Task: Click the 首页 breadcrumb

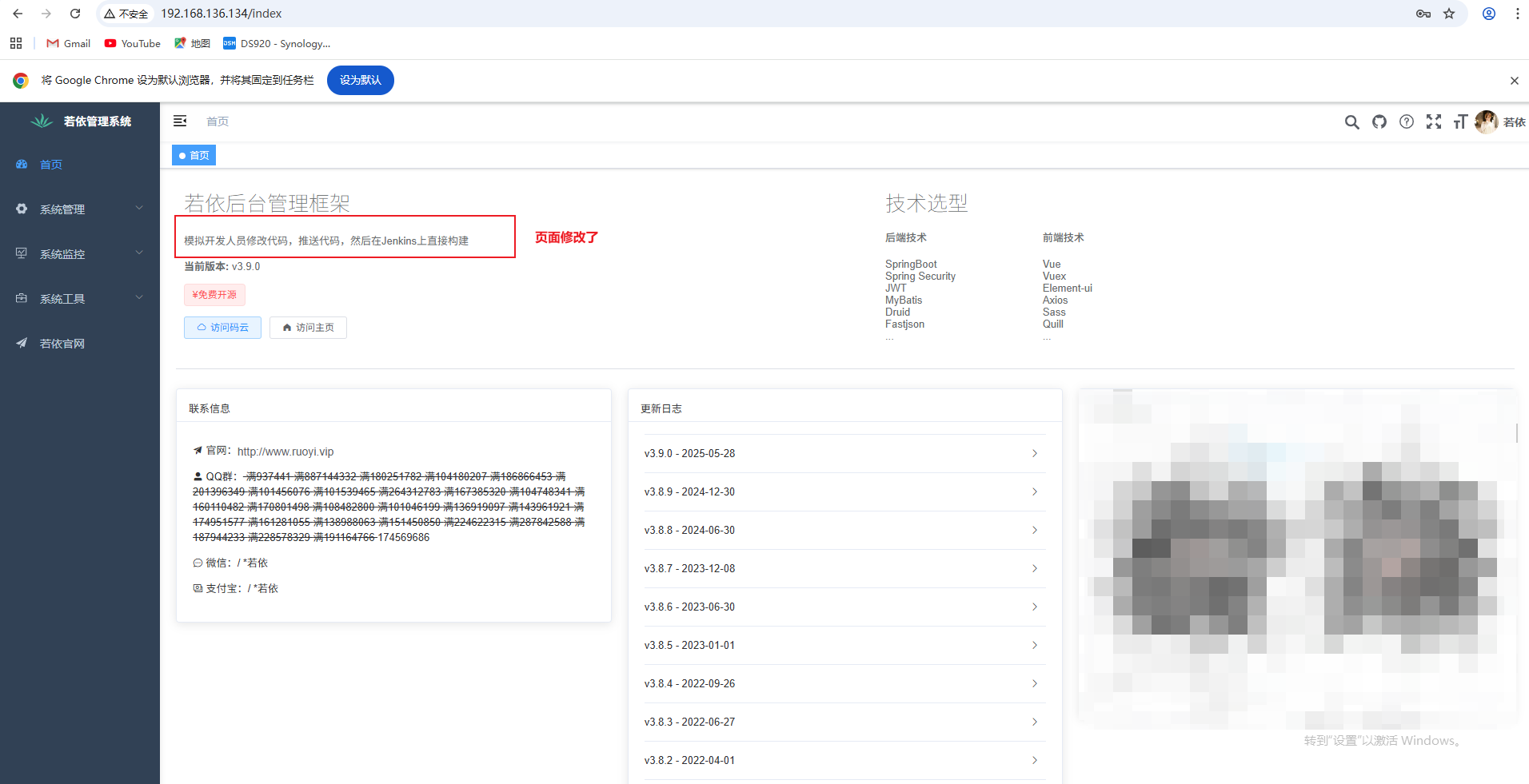Action: tap(218, 121)
